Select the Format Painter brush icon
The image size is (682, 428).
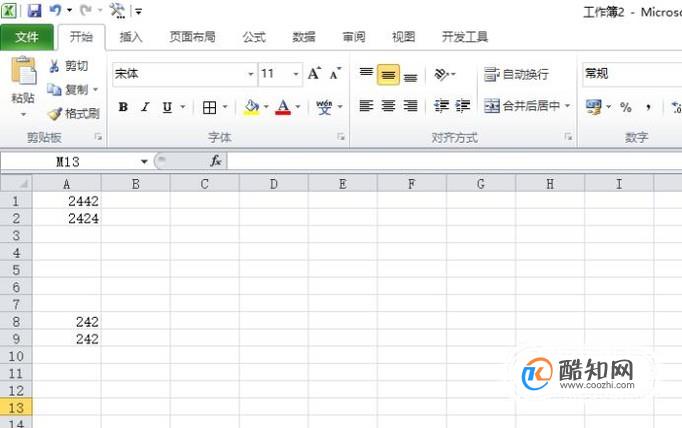point(55,114)
